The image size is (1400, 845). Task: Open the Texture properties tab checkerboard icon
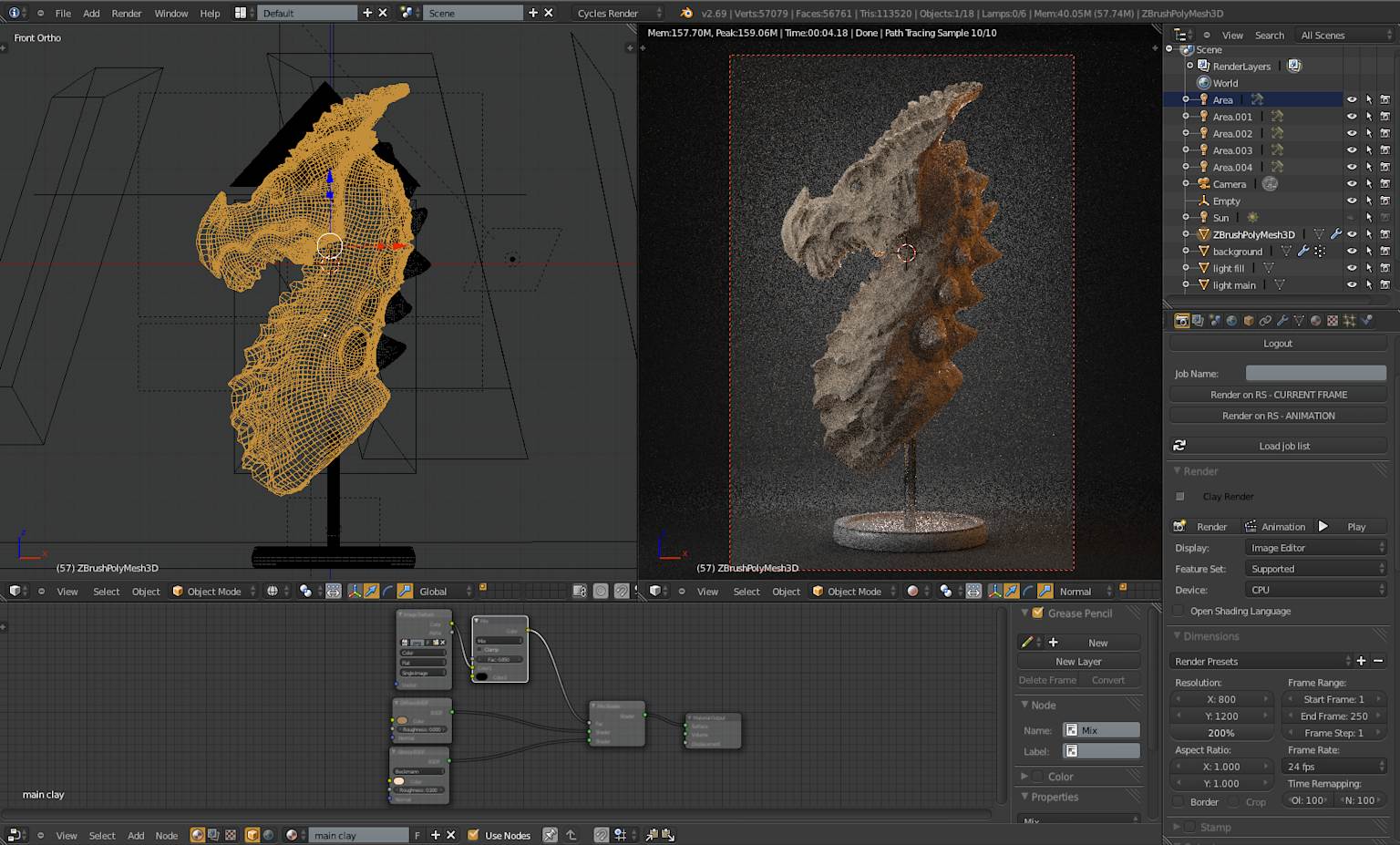[x=1333, y=321]
